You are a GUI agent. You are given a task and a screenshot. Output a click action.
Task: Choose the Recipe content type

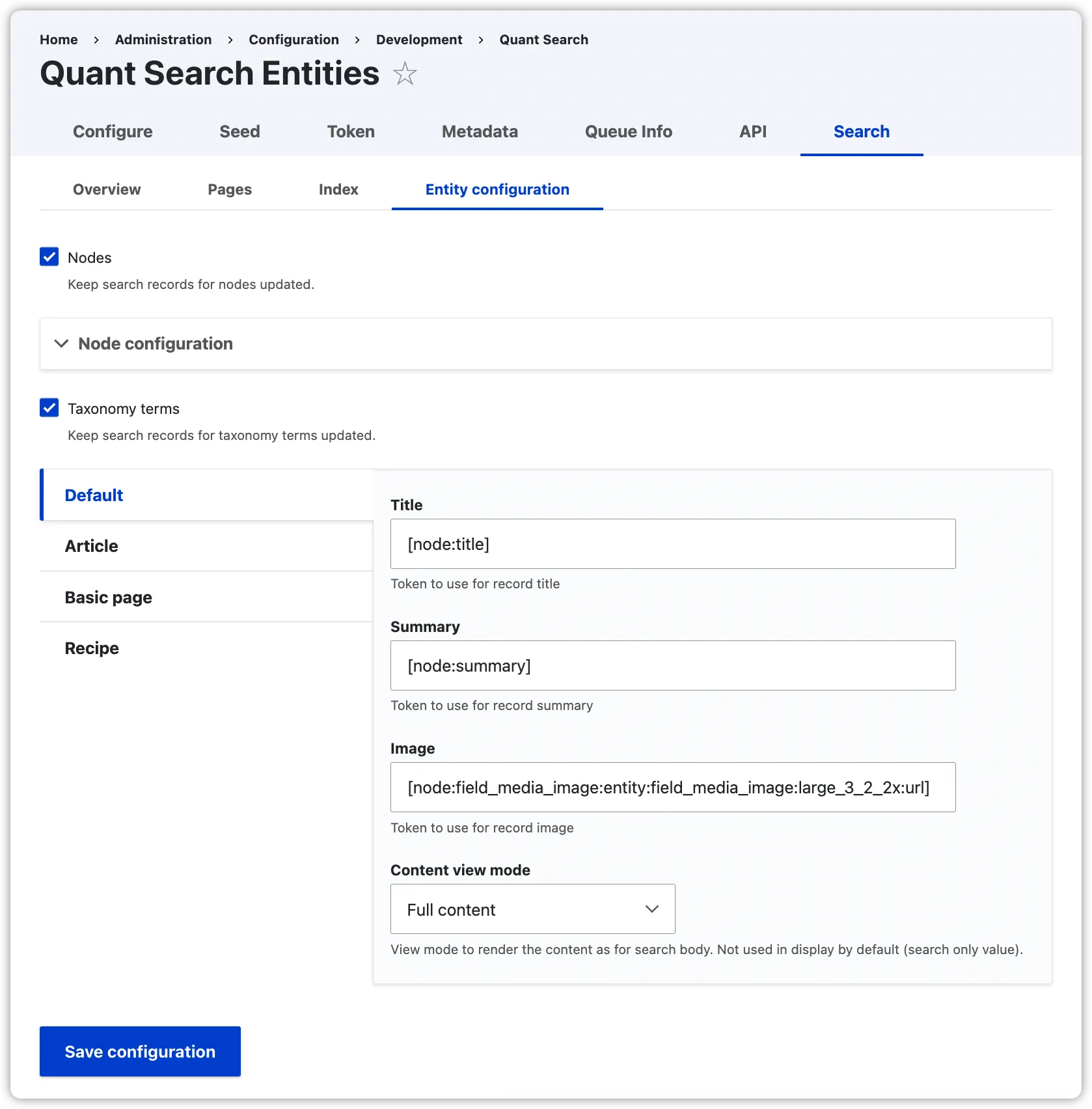click(x=92, y=648)
